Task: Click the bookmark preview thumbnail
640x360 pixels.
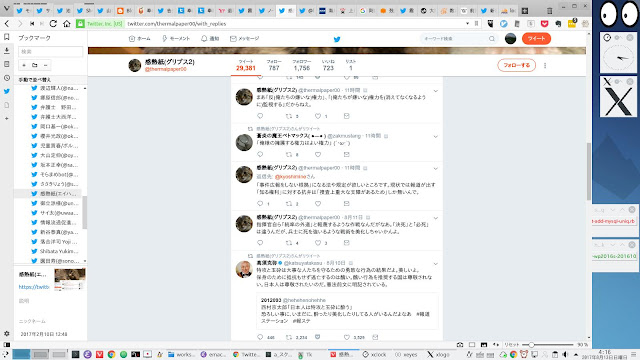Action: point(70,279)
